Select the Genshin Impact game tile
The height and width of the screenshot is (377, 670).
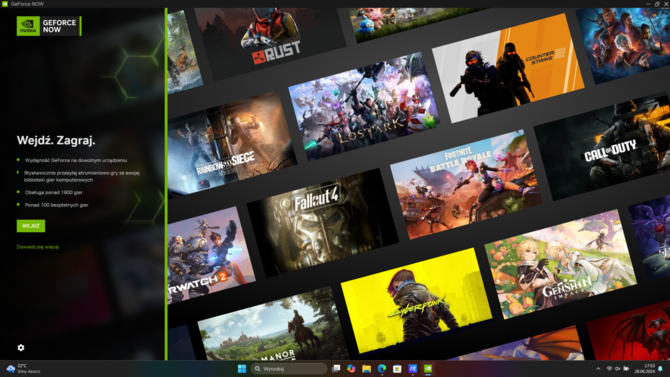pos(560,264)
